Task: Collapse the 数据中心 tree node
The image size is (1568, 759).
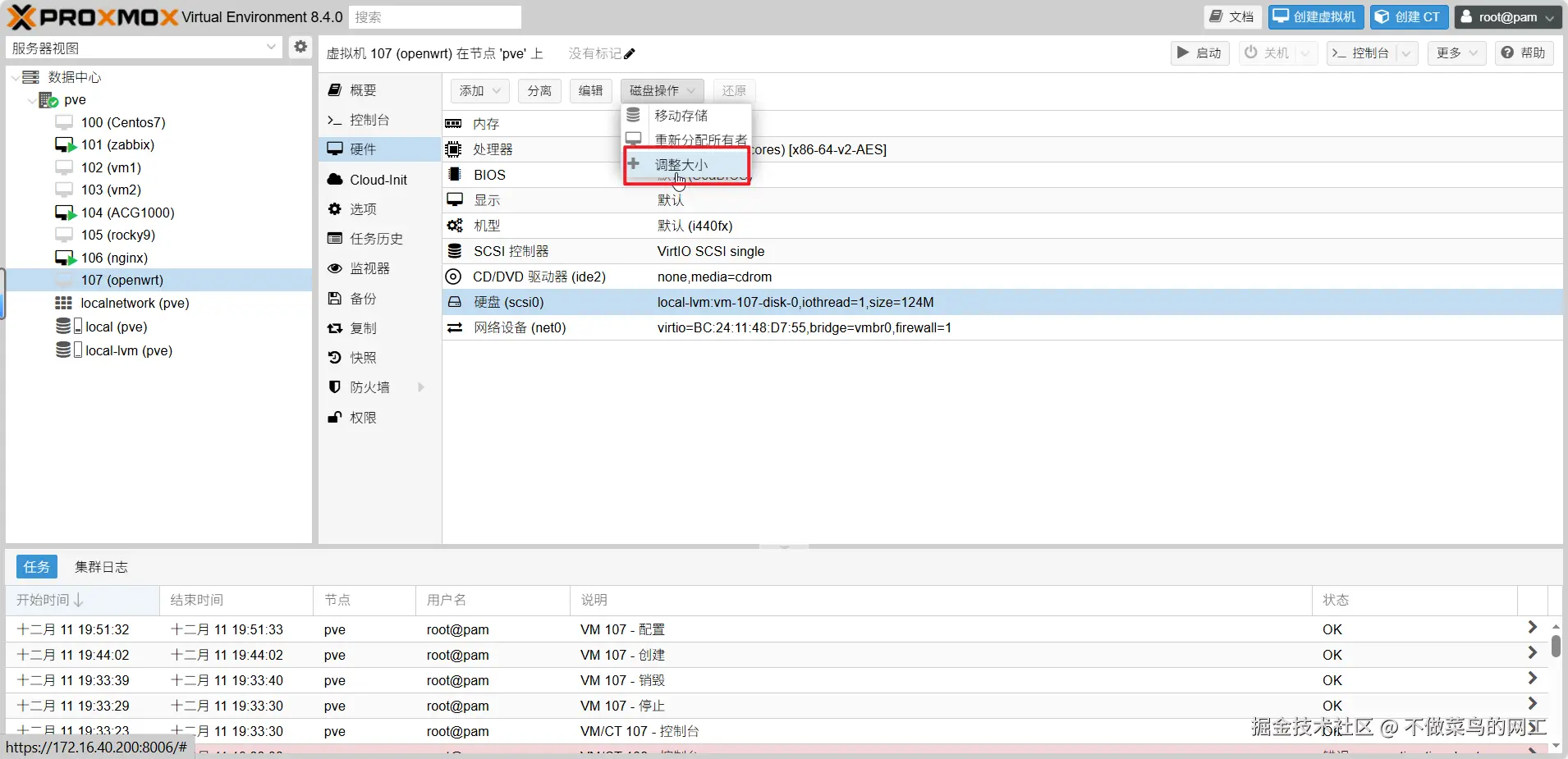Action: (x=15, y=77)
